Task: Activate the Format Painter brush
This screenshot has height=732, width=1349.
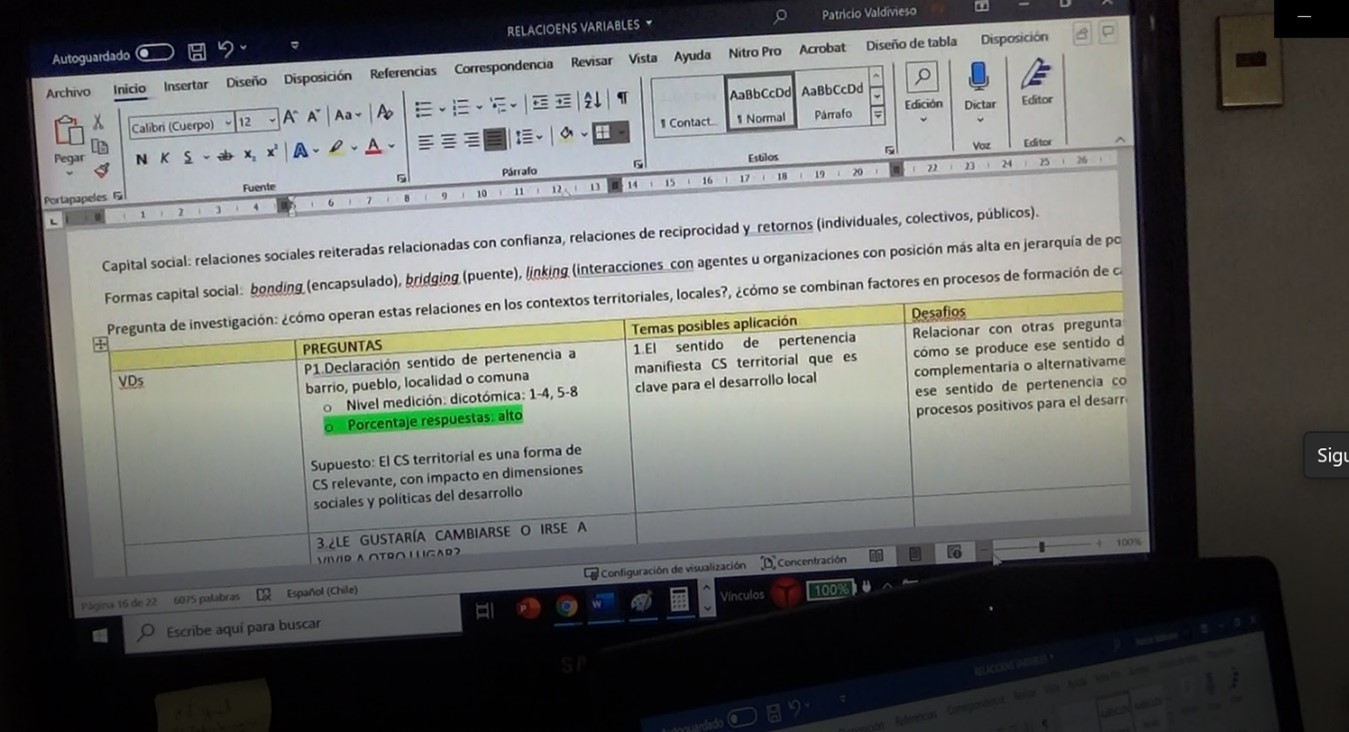Action: [101, 170]
